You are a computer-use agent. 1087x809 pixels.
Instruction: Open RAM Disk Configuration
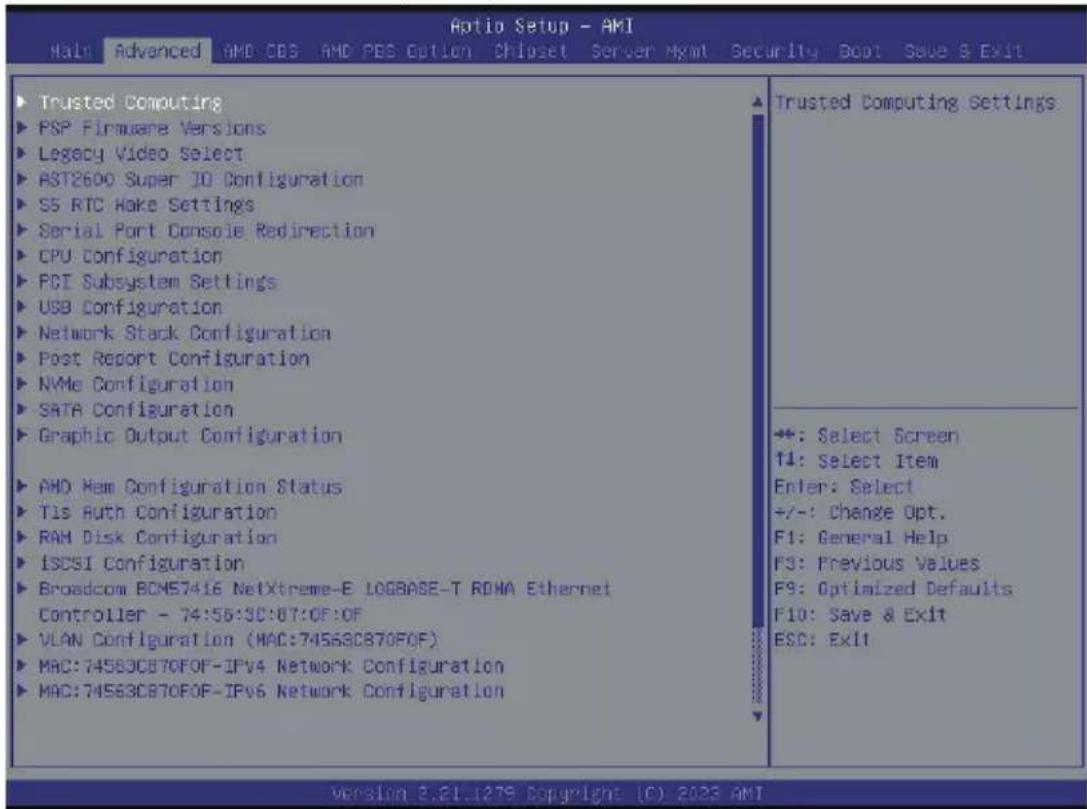157,538
